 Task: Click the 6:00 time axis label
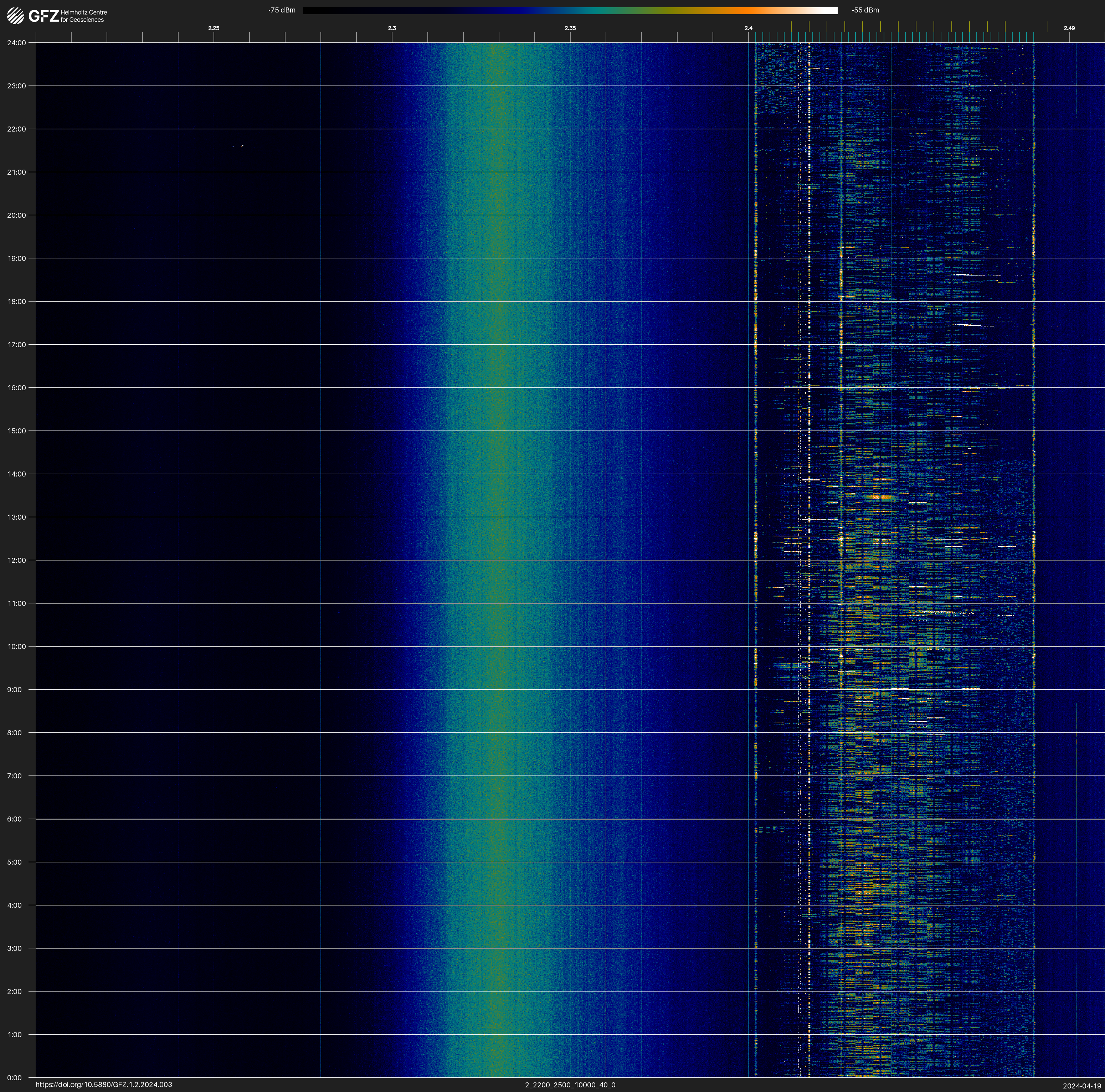(14, 819)
